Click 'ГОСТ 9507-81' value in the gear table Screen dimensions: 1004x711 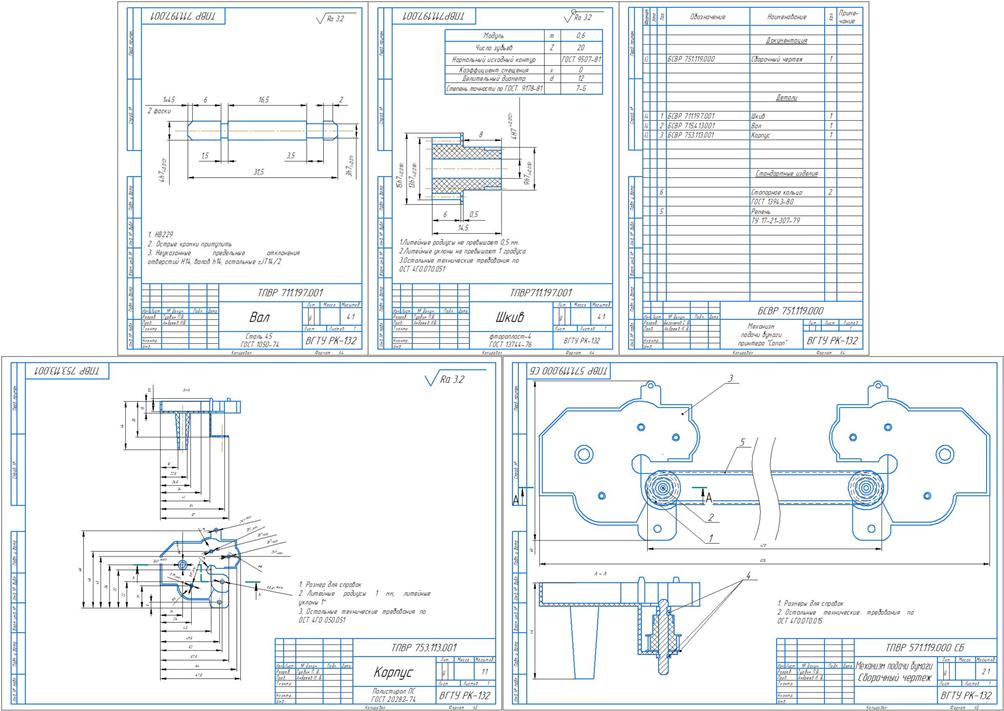(581, 59)
